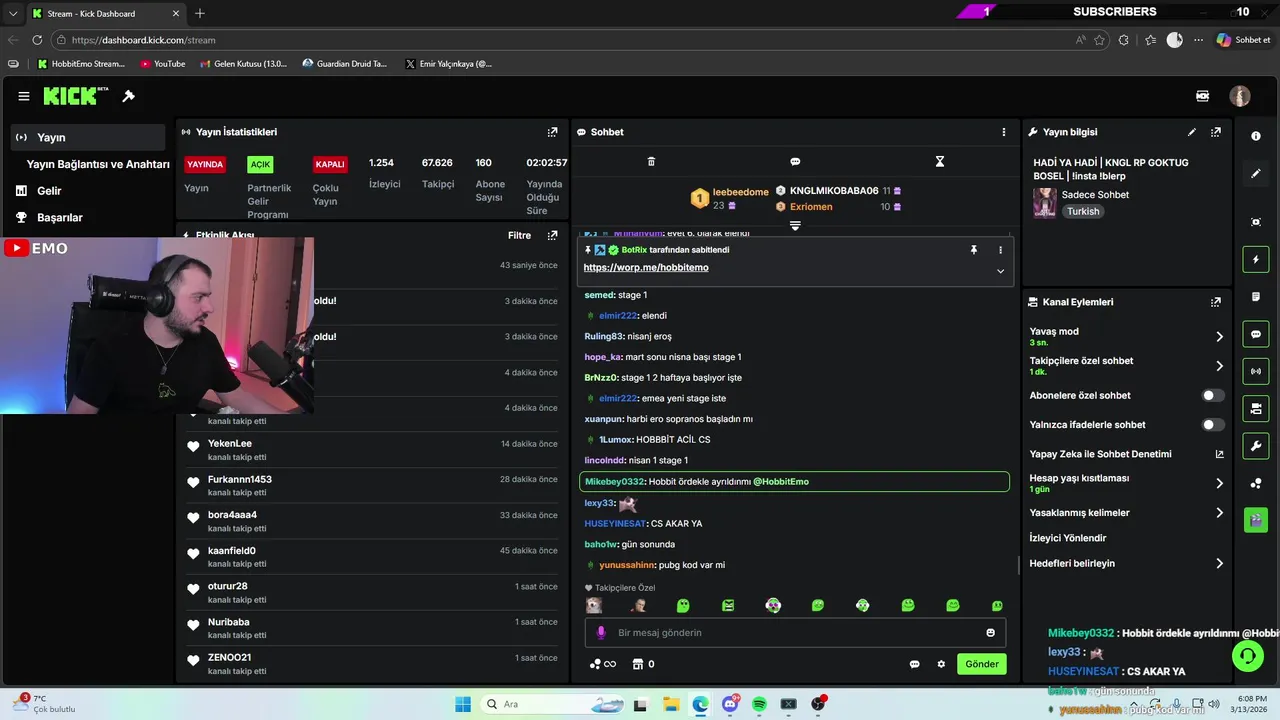The width and height of the screenshot is (1280, 720).
Task: Select Yayın in left sidebar
Action: 88,138
